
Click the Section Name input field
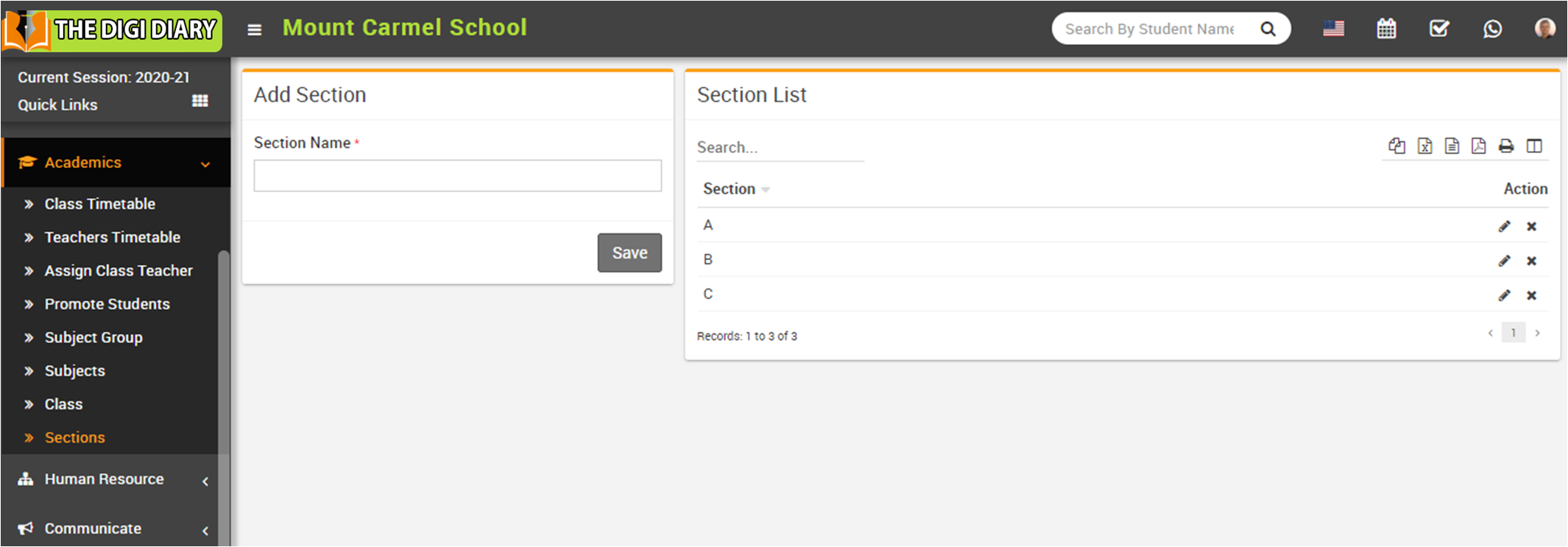pos(457,176)
